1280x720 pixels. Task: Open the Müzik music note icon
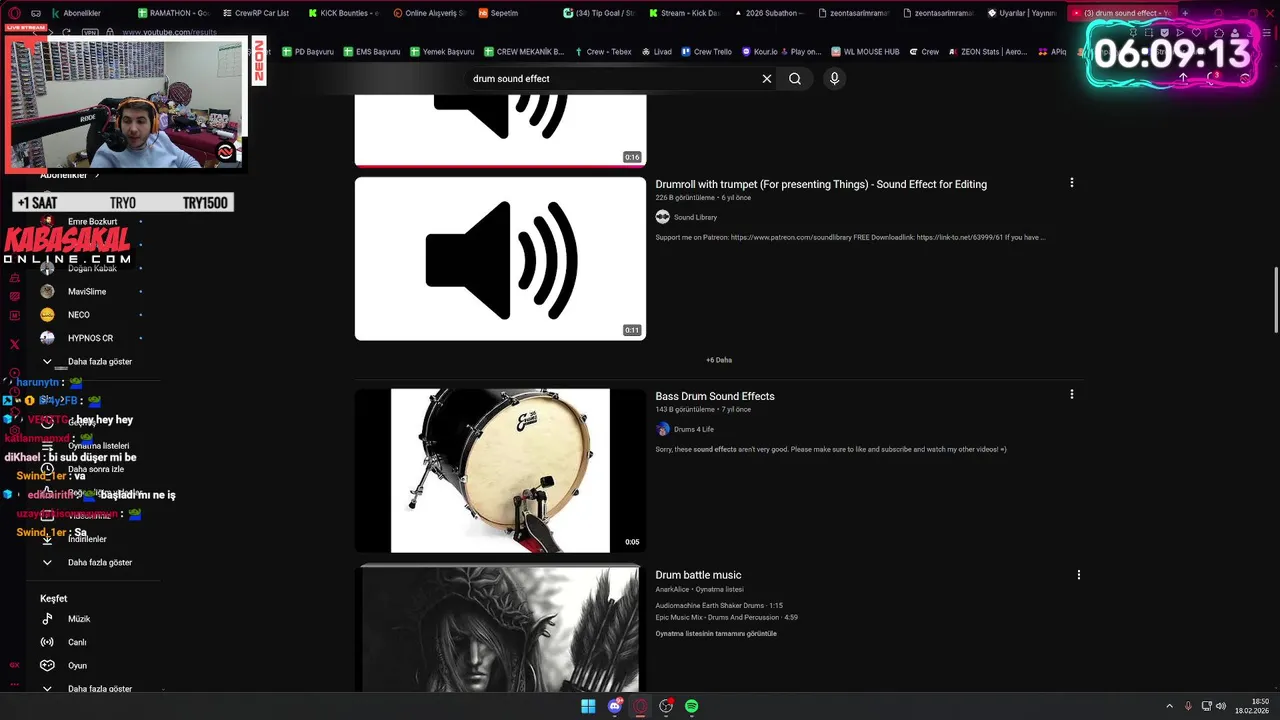(47, 619)
